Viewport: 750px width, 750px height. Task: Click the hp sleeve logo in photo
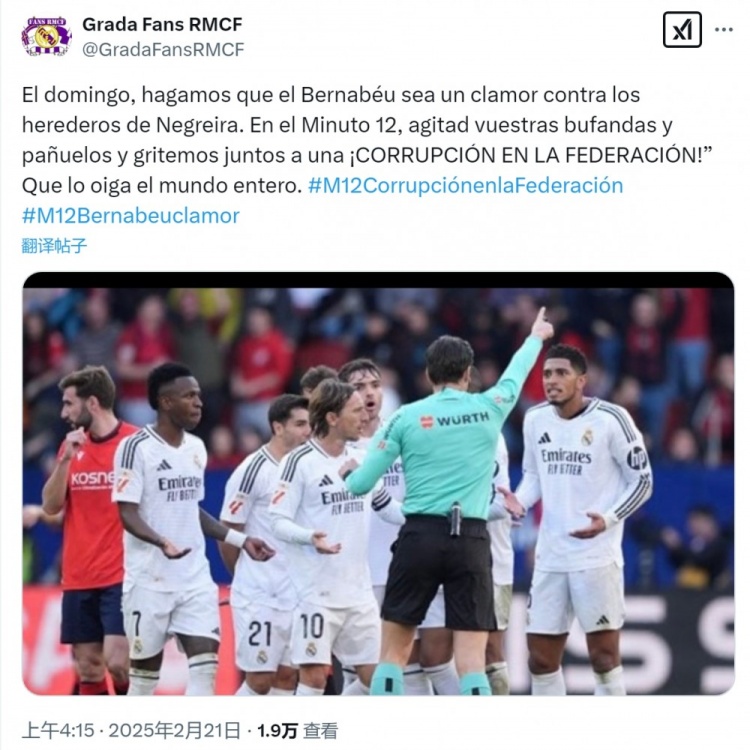[637, 458]
